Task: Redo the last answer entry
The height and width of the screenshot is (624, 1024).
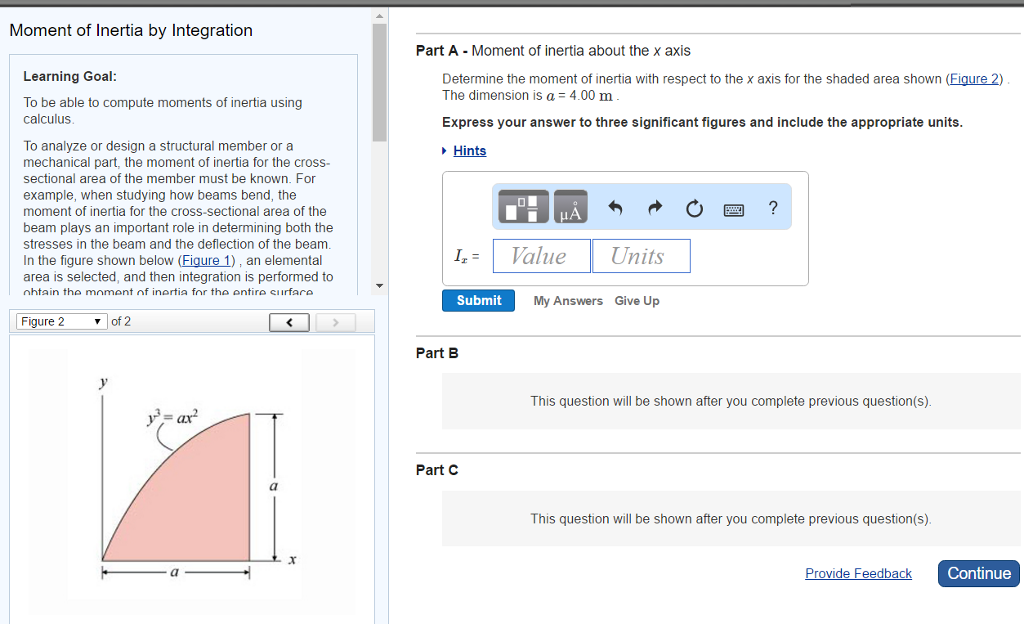Action: click(x=655, y=206)
